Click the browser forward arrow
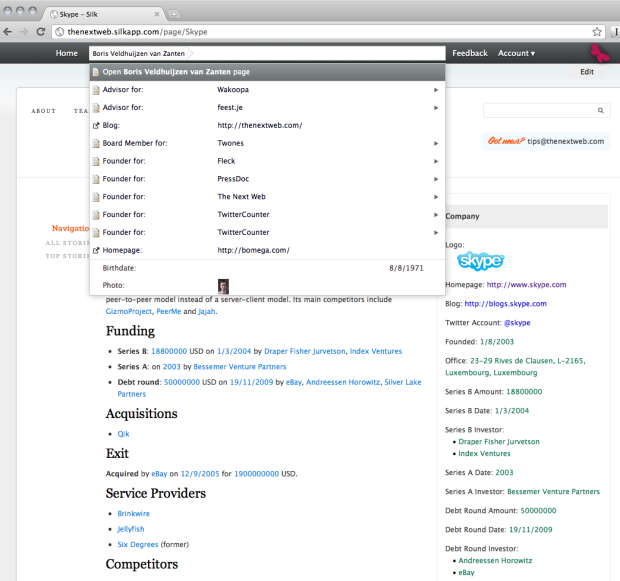Screen dimensions: 620x581 pyautogui.click(x=24, y=32)
